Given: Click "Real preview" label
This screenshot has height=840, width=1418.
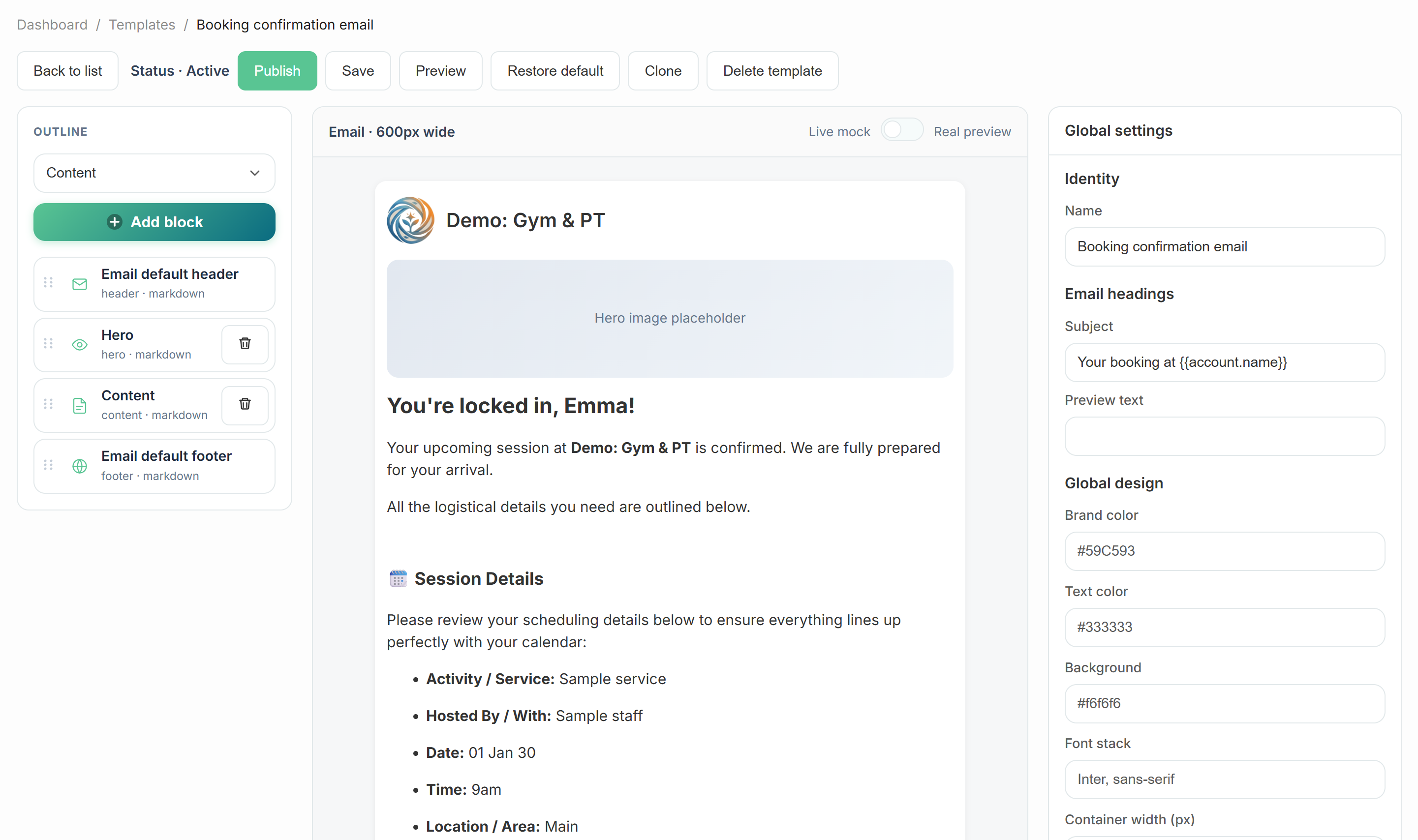Looking at the screenshot, I should pos(972,131).
